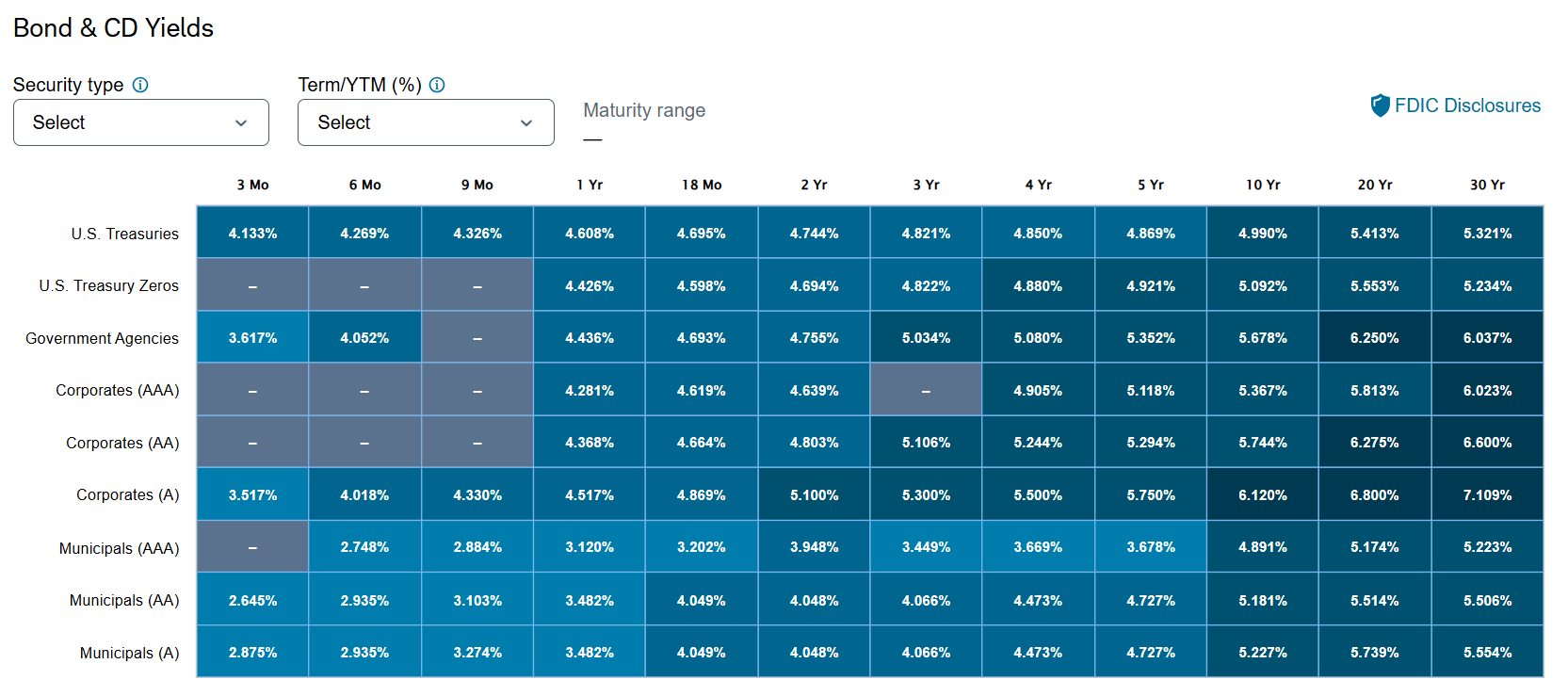1568x680 pixels.
Task: Click the Municipals (A) 3 Mo 2.875% cell
Action: tap(252, 652)
